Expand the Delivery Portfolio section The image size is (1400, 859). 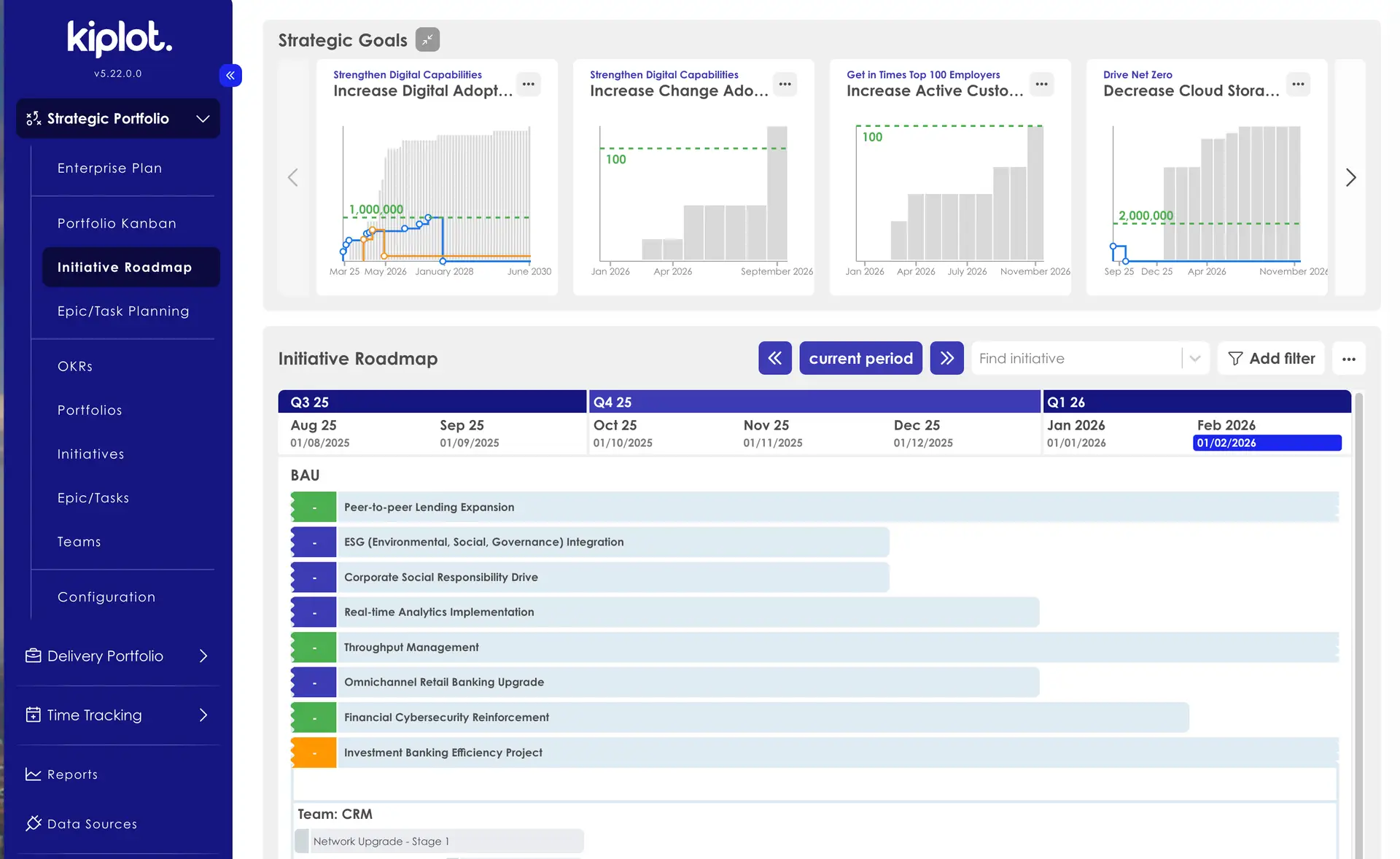tap(204, 656)
